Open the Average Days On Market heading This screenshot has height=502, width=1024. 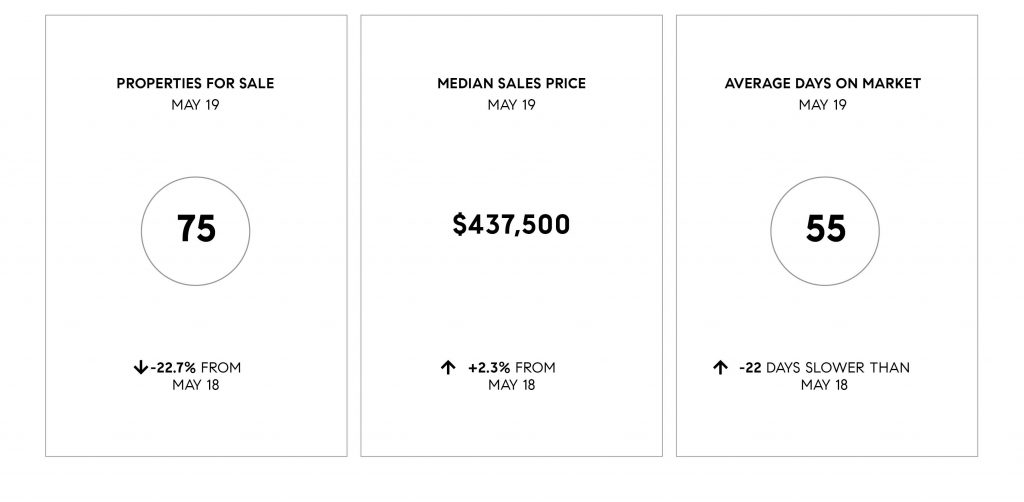[x=823, y=84]
